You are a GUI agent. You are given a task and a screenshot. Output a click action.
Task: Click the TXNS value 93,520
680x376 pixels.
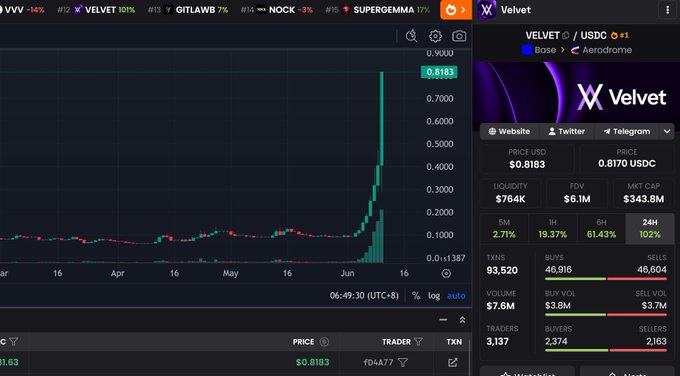coord(502,271)
